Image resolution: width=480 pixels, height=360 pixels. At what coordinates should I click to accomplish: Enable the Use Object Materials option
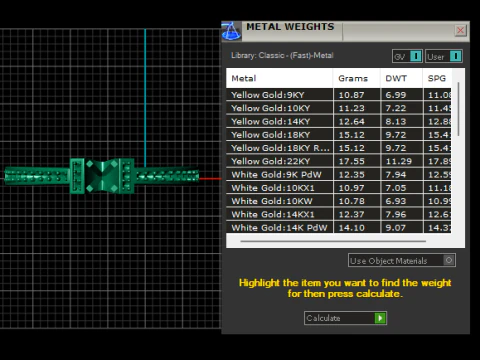(x=402, y=260)
